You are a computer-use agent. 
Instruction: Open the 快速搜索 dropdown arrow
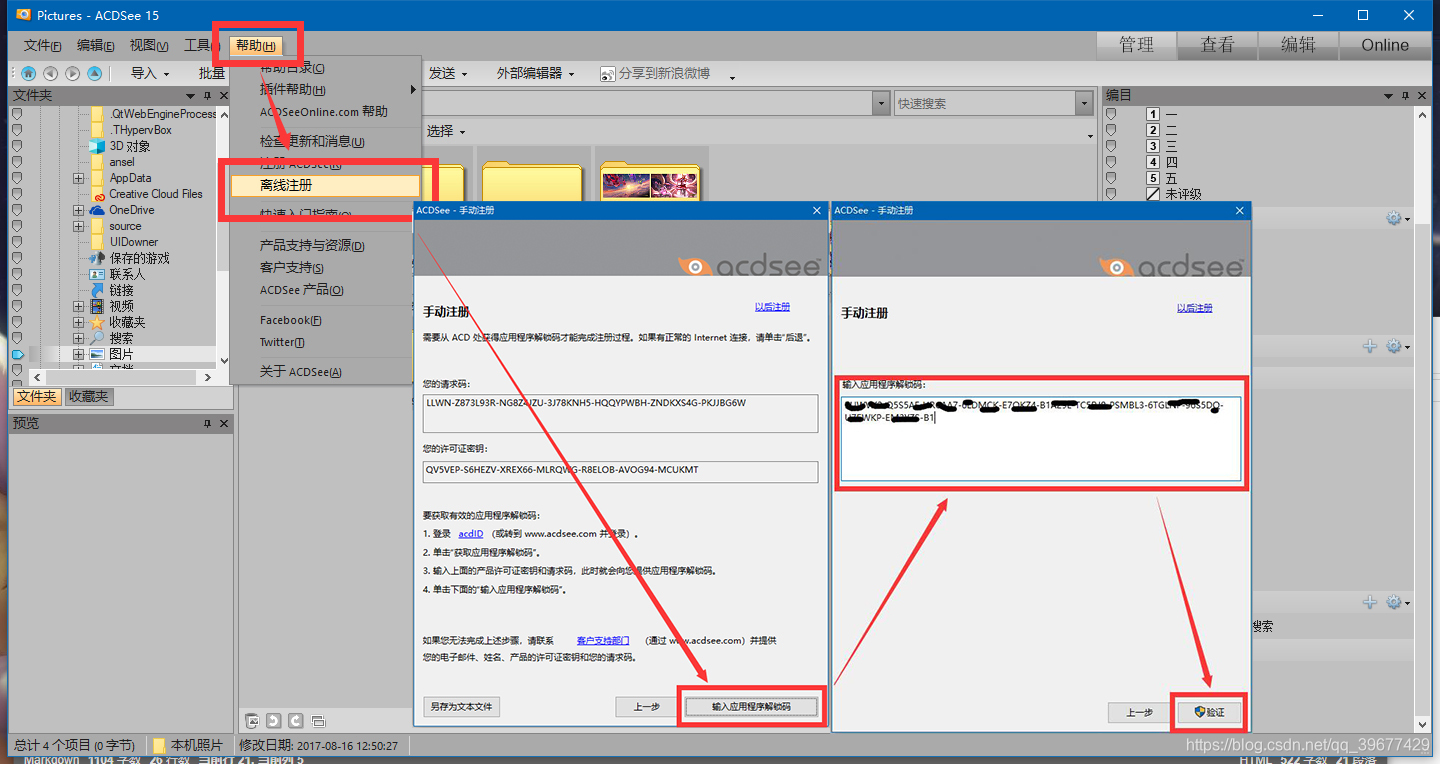click(1084, 103)
